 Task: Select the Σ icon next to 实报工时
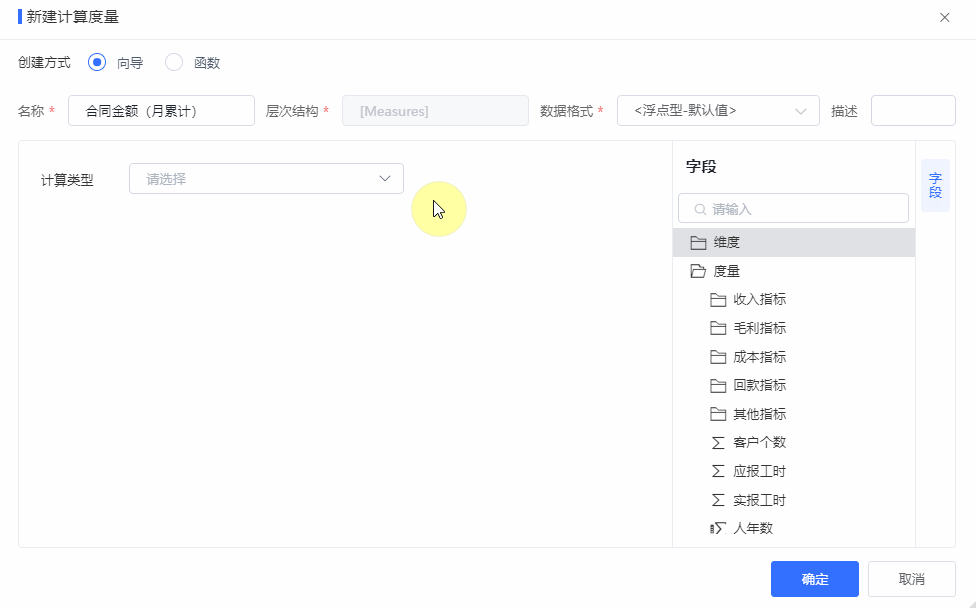(716, 500)
